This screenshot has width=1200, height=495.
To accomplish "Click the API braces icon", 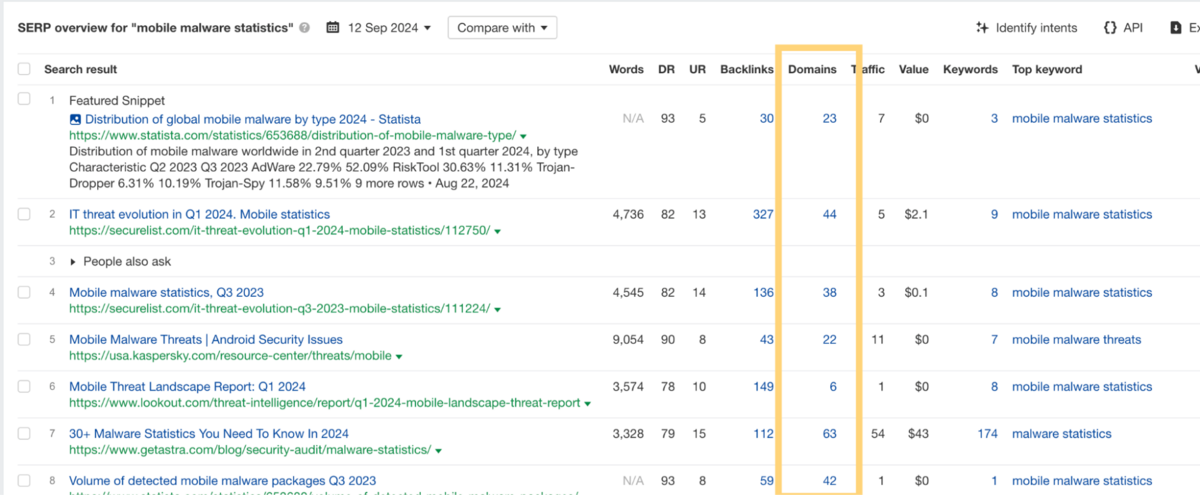I will point(1110,28).
